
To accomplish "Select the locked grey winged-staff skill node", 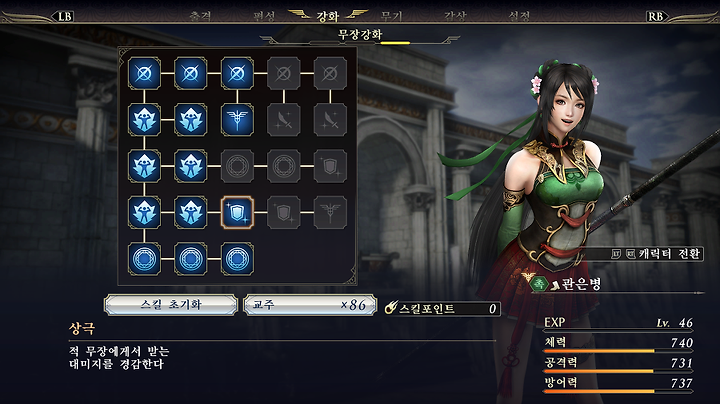I will pos(330,213).
